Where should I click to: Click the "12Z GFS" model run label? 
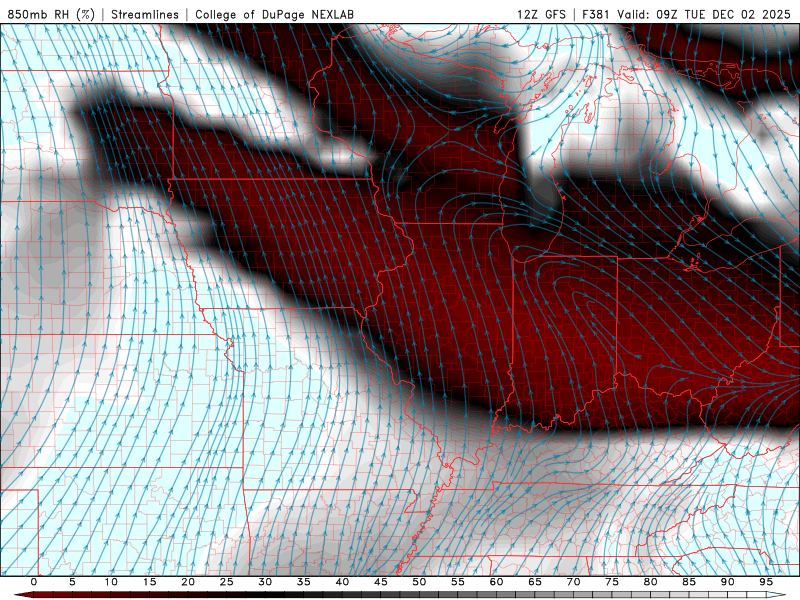(541, 14)
